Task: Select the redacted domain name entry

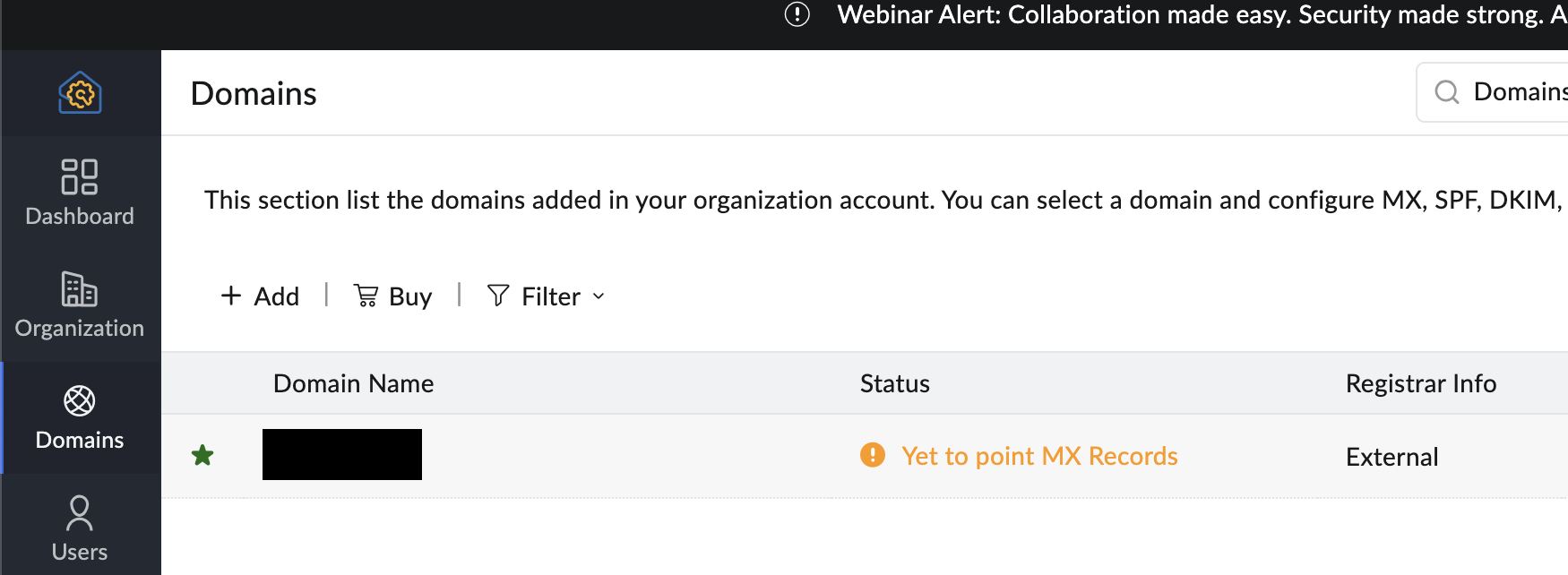Action: click(342, 454)
